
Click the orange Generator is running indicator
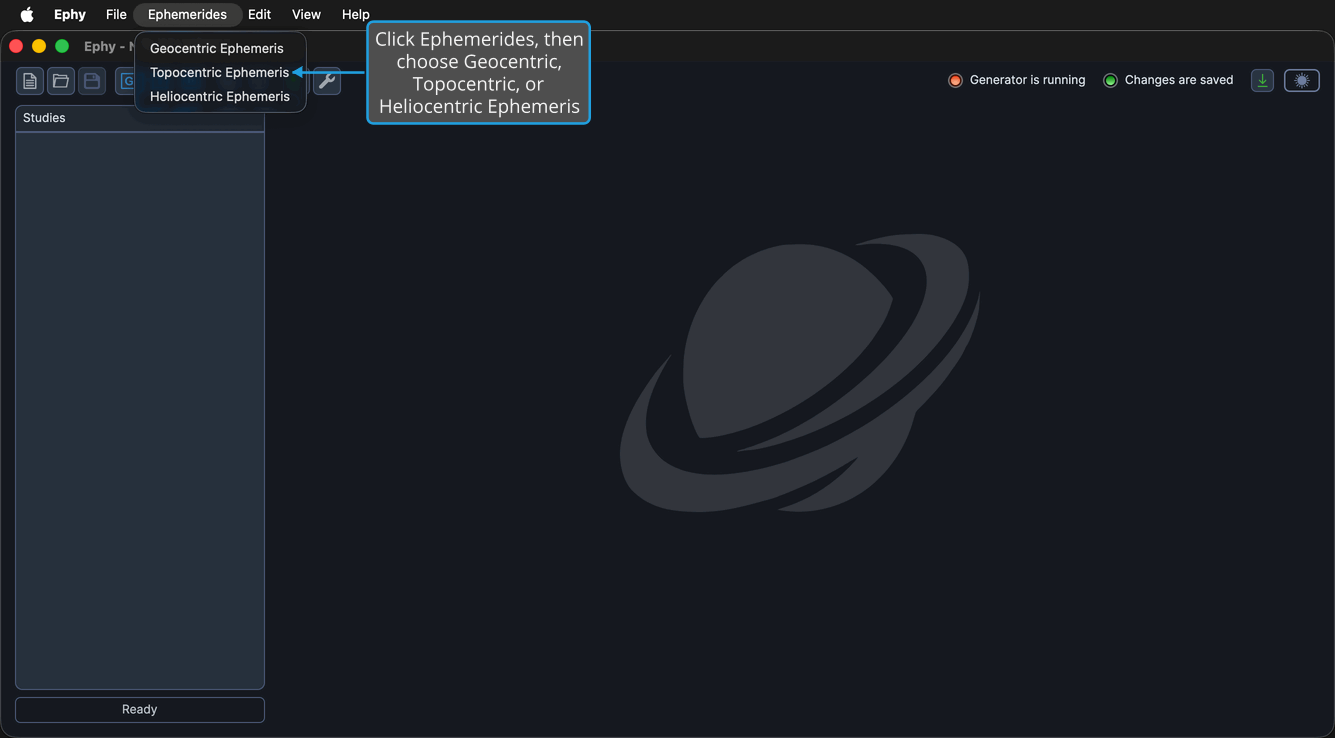(955, 80)
